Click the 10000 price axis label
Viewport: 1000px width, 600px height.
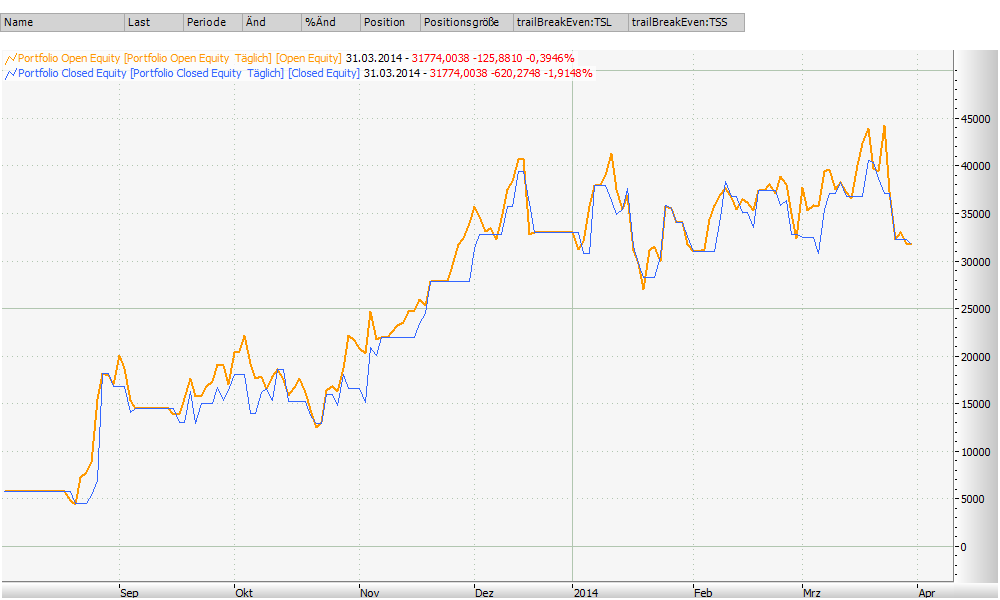point(976,452)
